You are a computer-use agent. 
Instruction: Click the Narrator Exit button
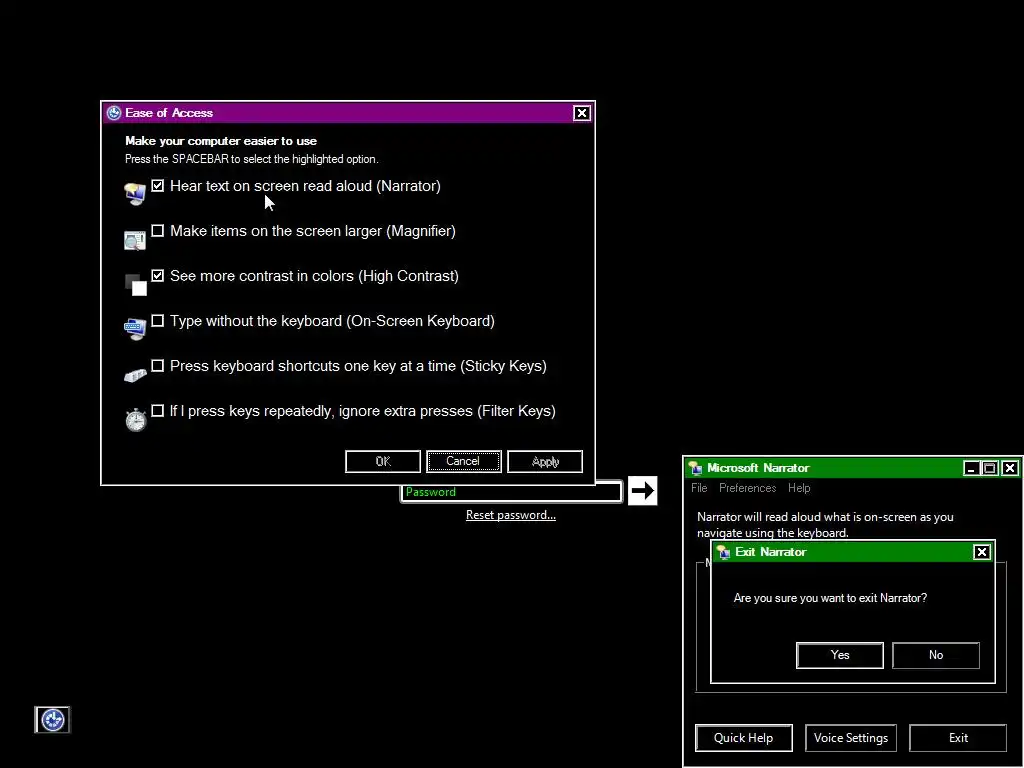(x=958, y=738)
